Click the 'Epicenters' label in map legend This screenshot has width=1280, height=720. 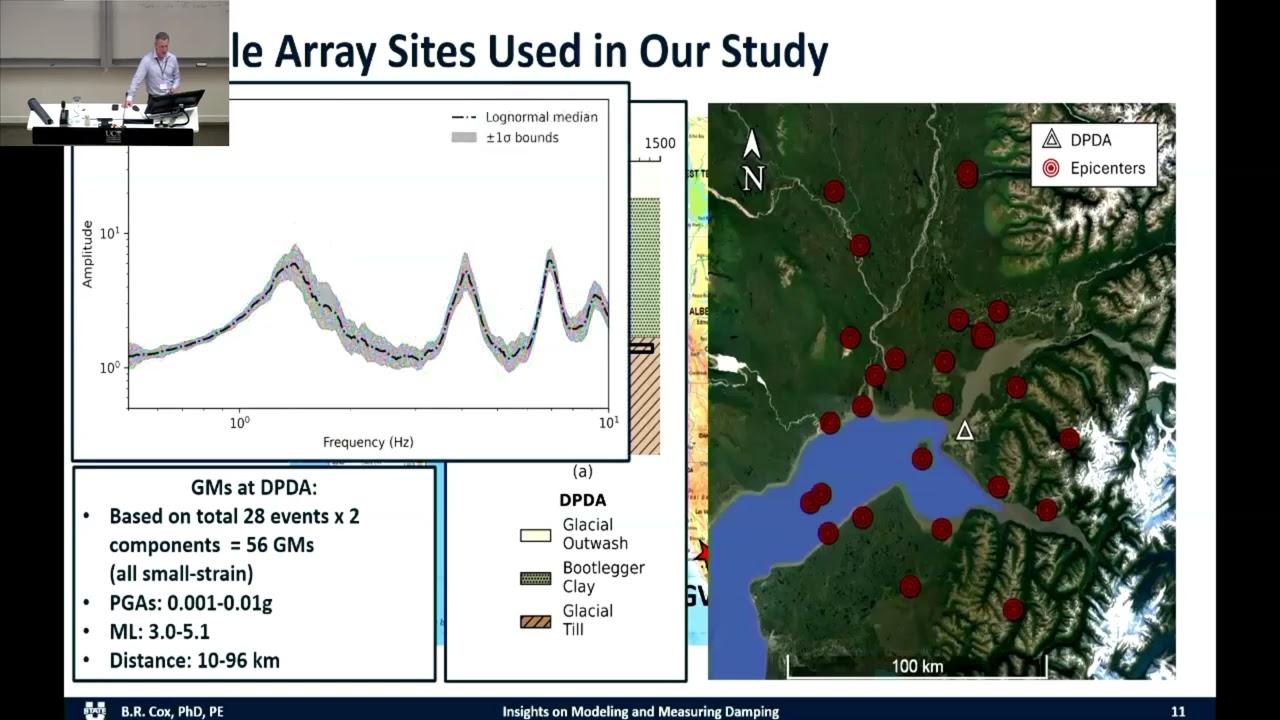[1108, 168]
